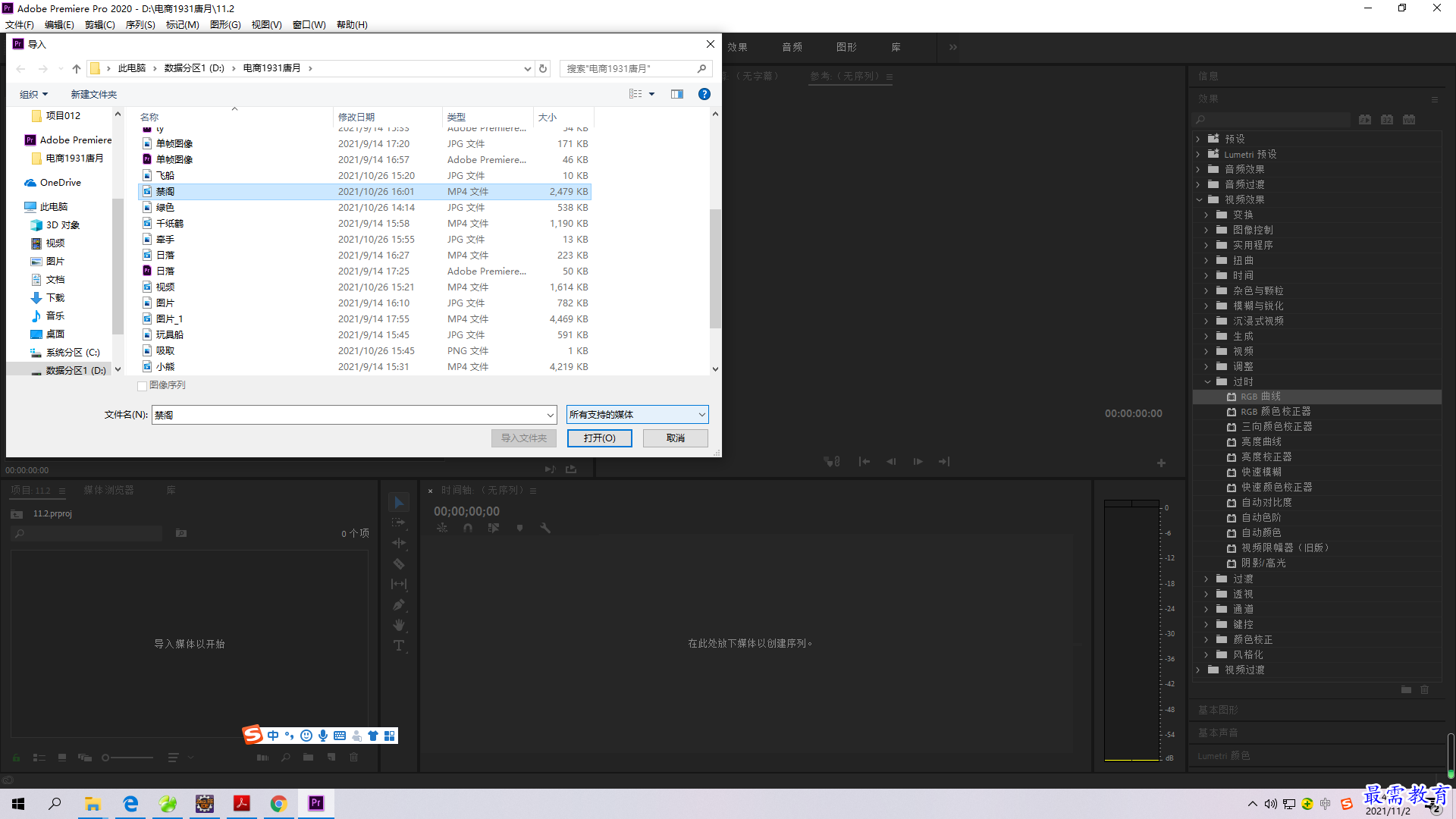Switch to 媒体浏览器 panel tab
This screenshot has width=1456, height=819.
coord(108,491)
